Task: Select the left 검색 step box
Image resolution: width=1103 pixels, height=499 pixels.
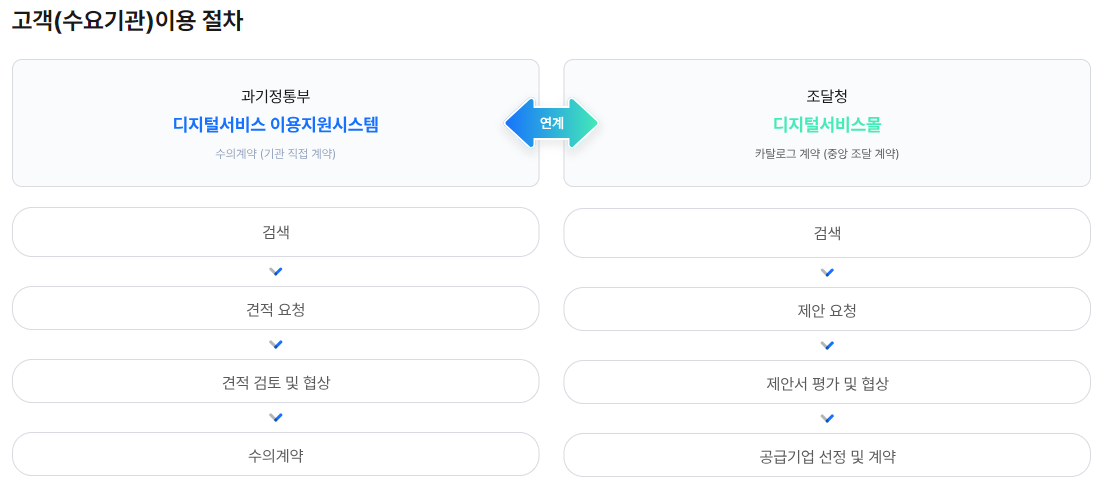Action: (x=276, y=232)
